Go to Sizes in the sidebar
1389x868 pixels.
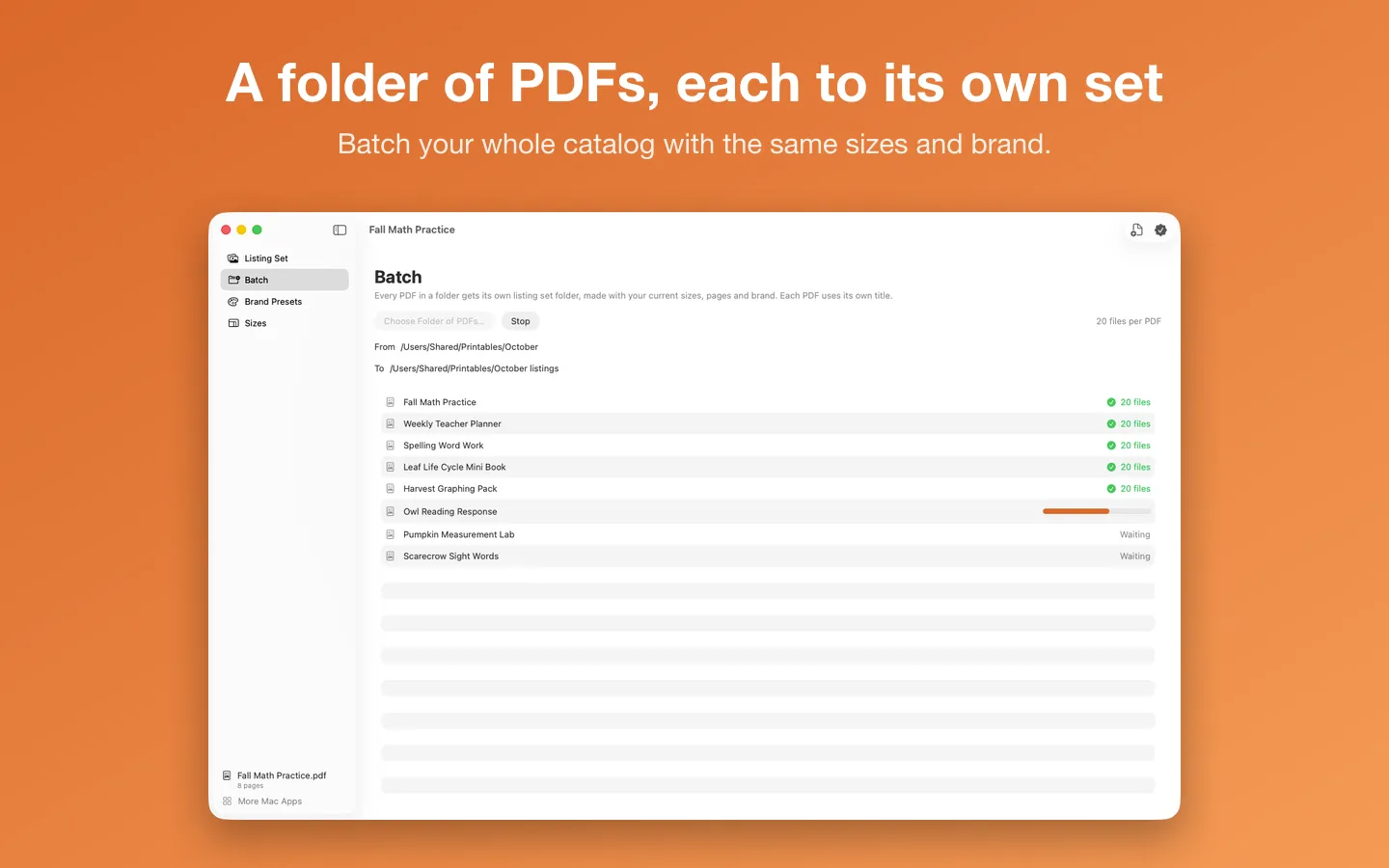pos(285,323)
